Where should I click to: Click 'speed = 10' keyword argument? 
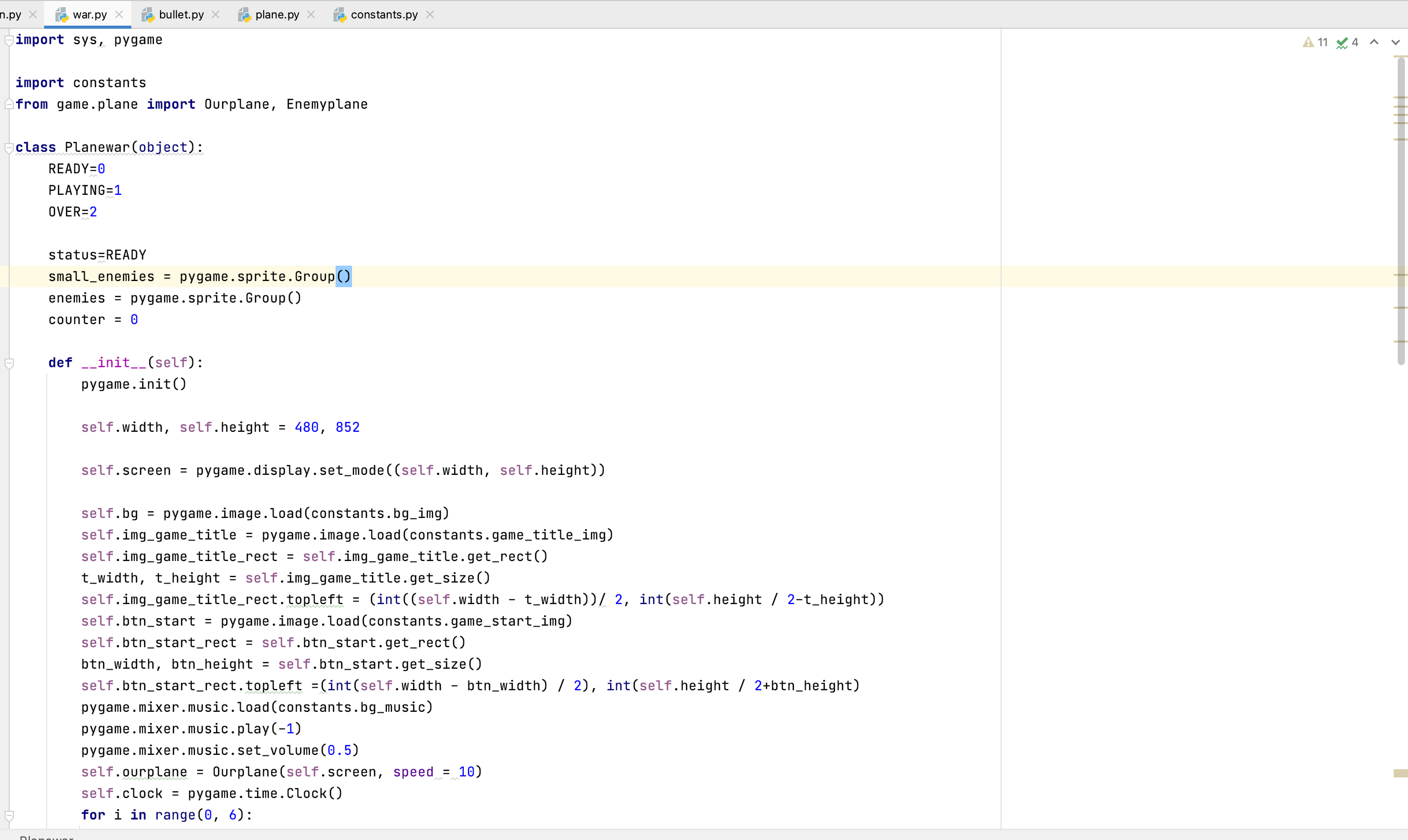(434, 771)
